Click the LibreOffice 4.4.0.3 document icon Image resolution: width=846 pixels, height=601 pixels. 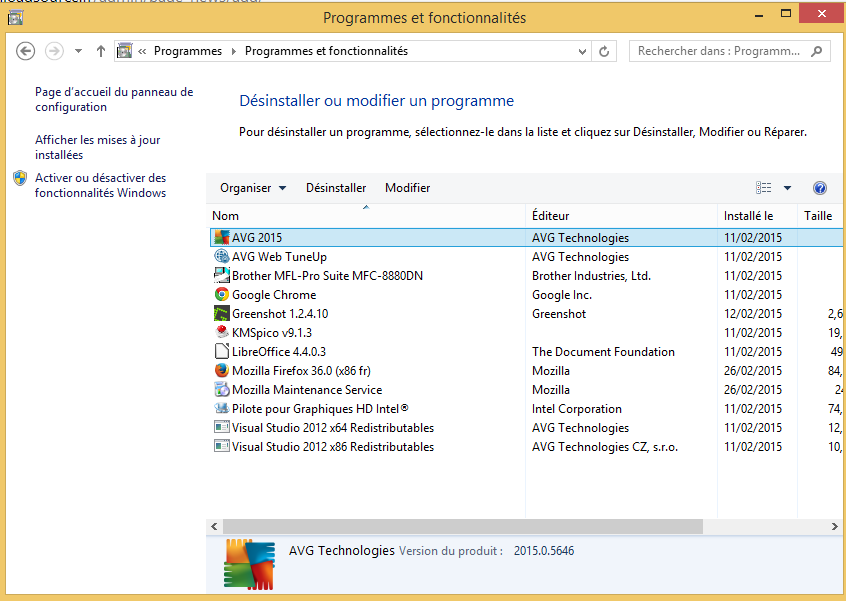click(222, 351)
